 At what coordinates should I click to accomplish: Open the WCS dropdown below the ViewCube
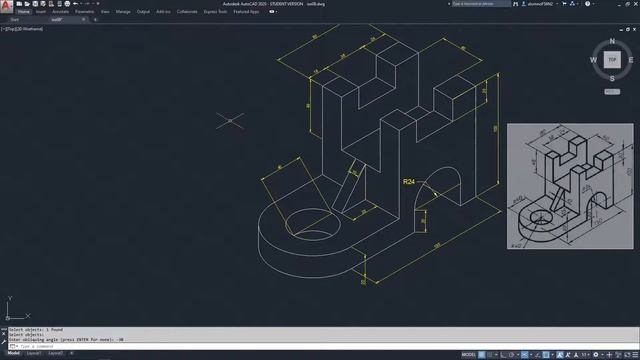click(612, 92)
